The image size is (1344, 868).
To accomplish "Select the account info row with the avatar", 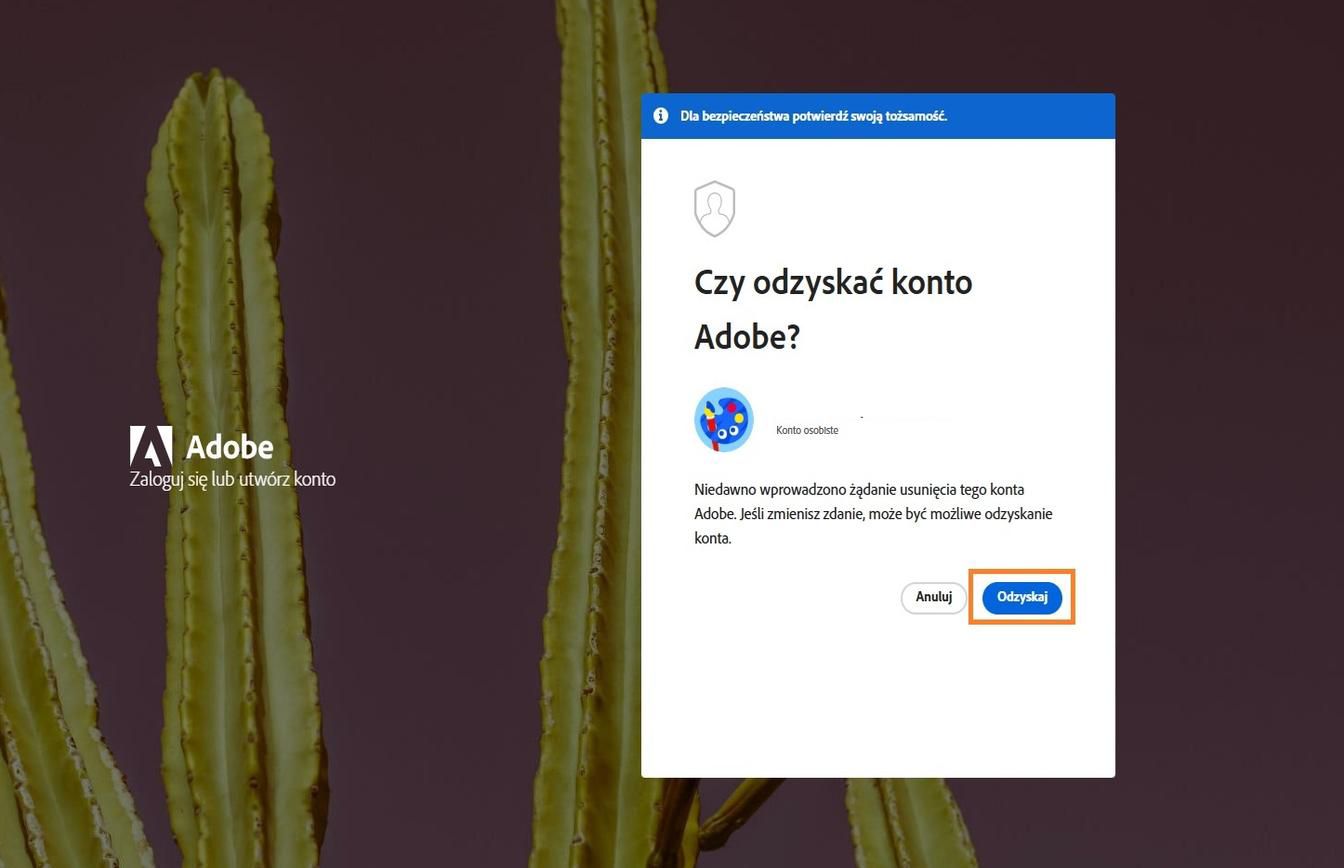I will click(x=820, y=419).
